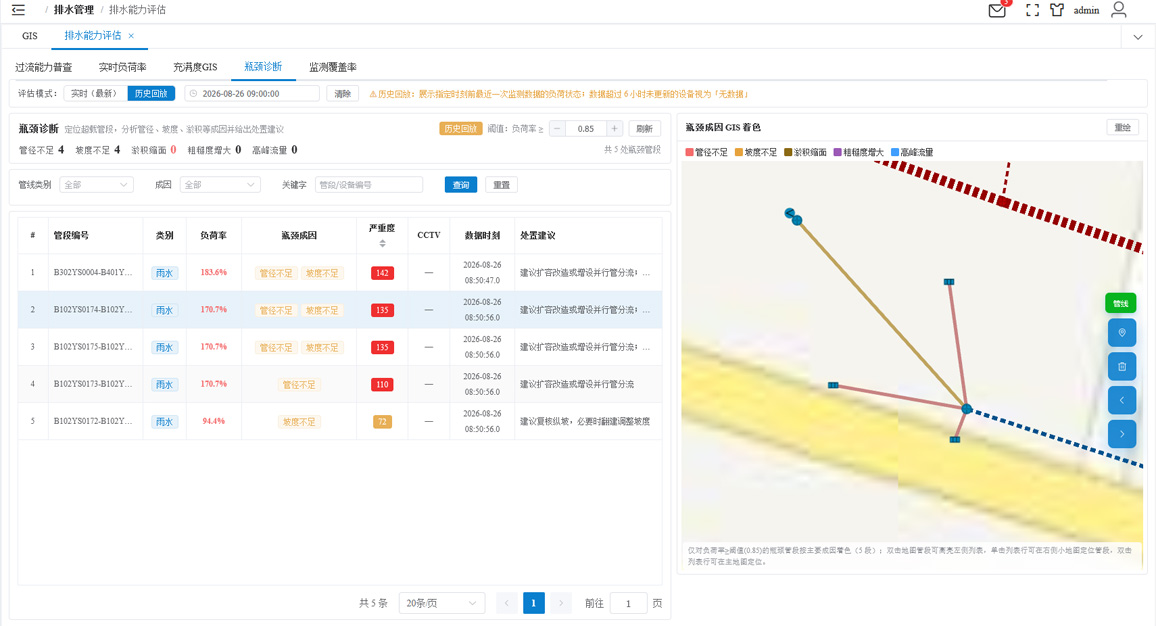Open the 充满度GIS tab
The width and height of the screenshot is (1156, 626).
click(195, 67)
